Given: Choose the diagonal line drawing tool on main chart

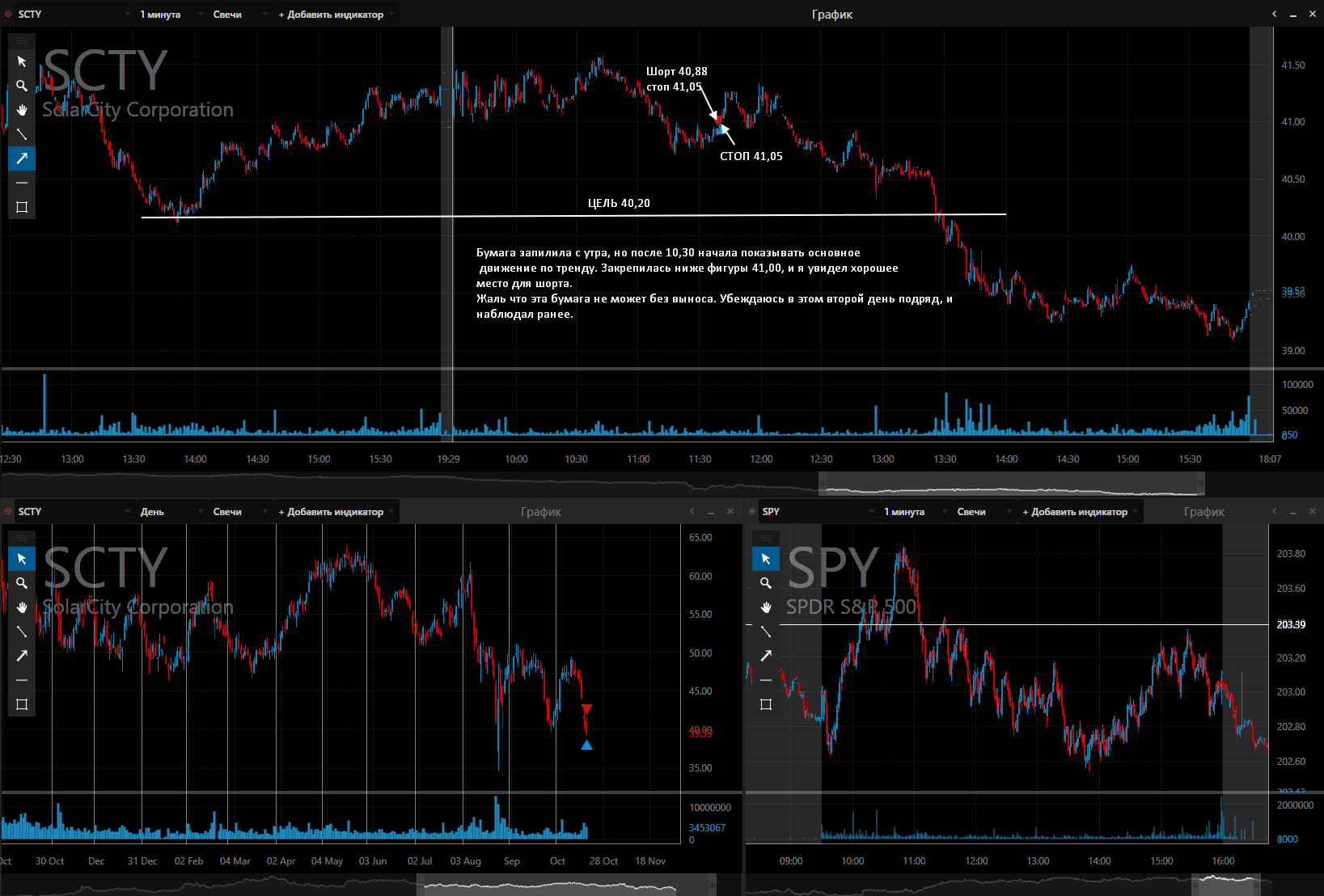Looking at the screenshot, I should click(22, 134).
